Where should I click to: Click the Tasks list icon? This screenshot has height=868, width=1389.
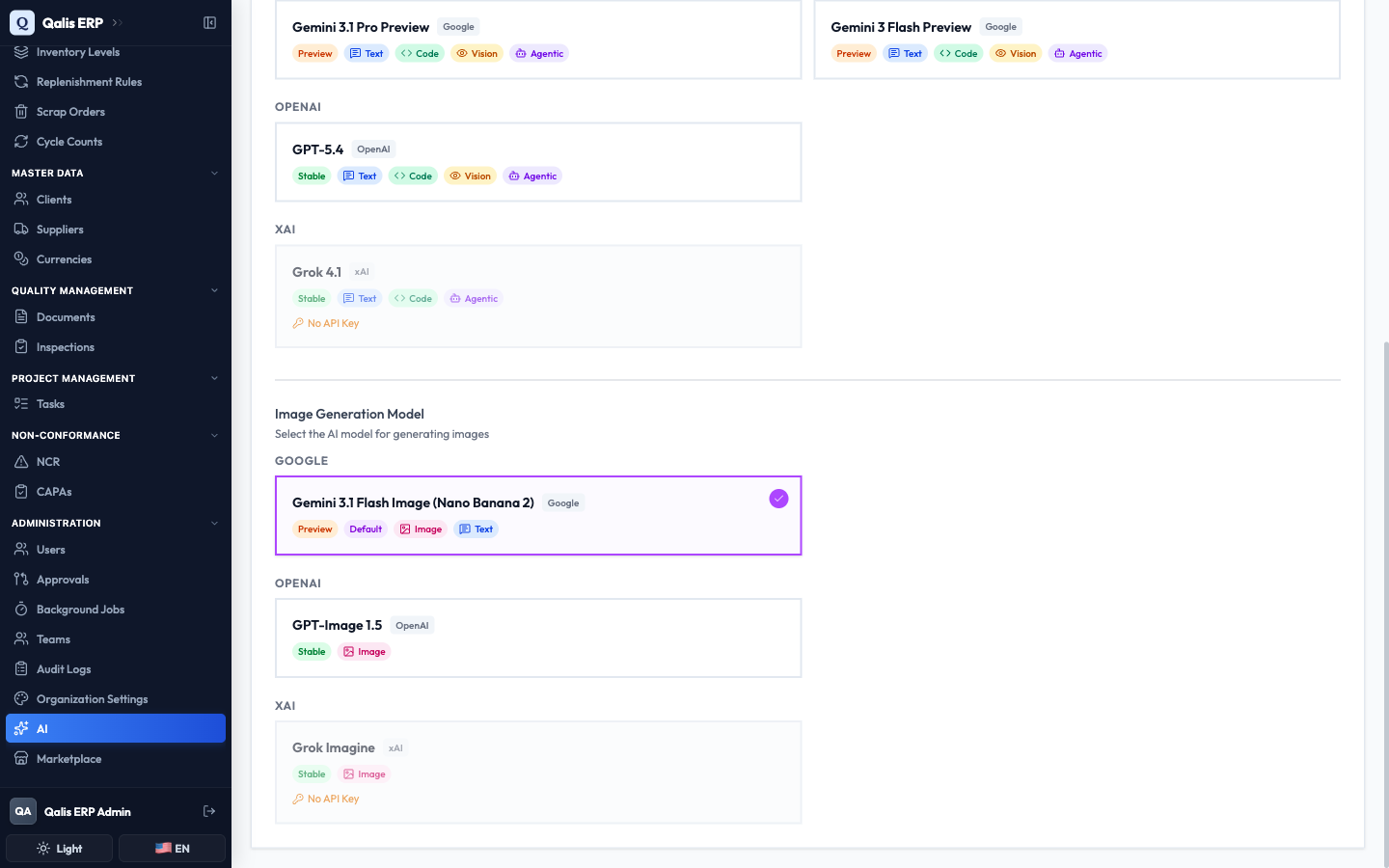pyautogui.click(x=21, y=404)
